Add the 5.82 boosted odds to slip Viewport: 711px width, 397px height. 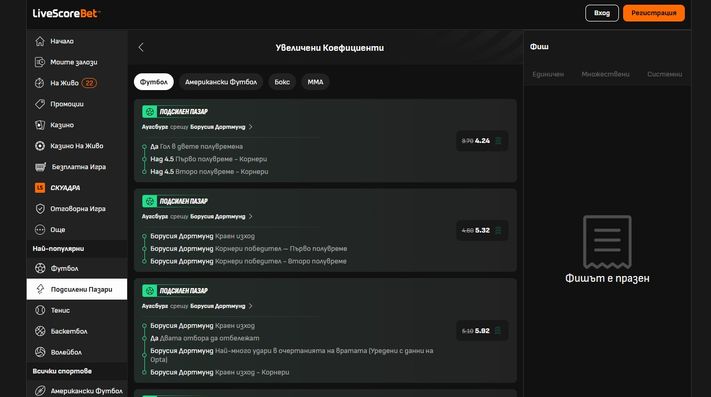click(482, 331)
